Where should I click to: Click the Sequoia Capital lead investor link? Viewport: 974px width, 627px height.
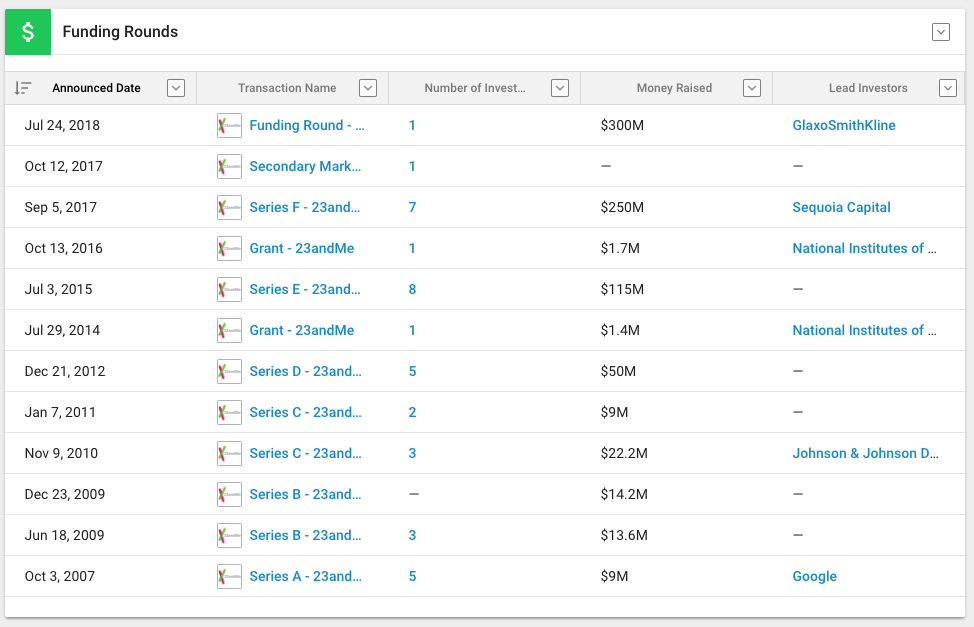point(841,208)
